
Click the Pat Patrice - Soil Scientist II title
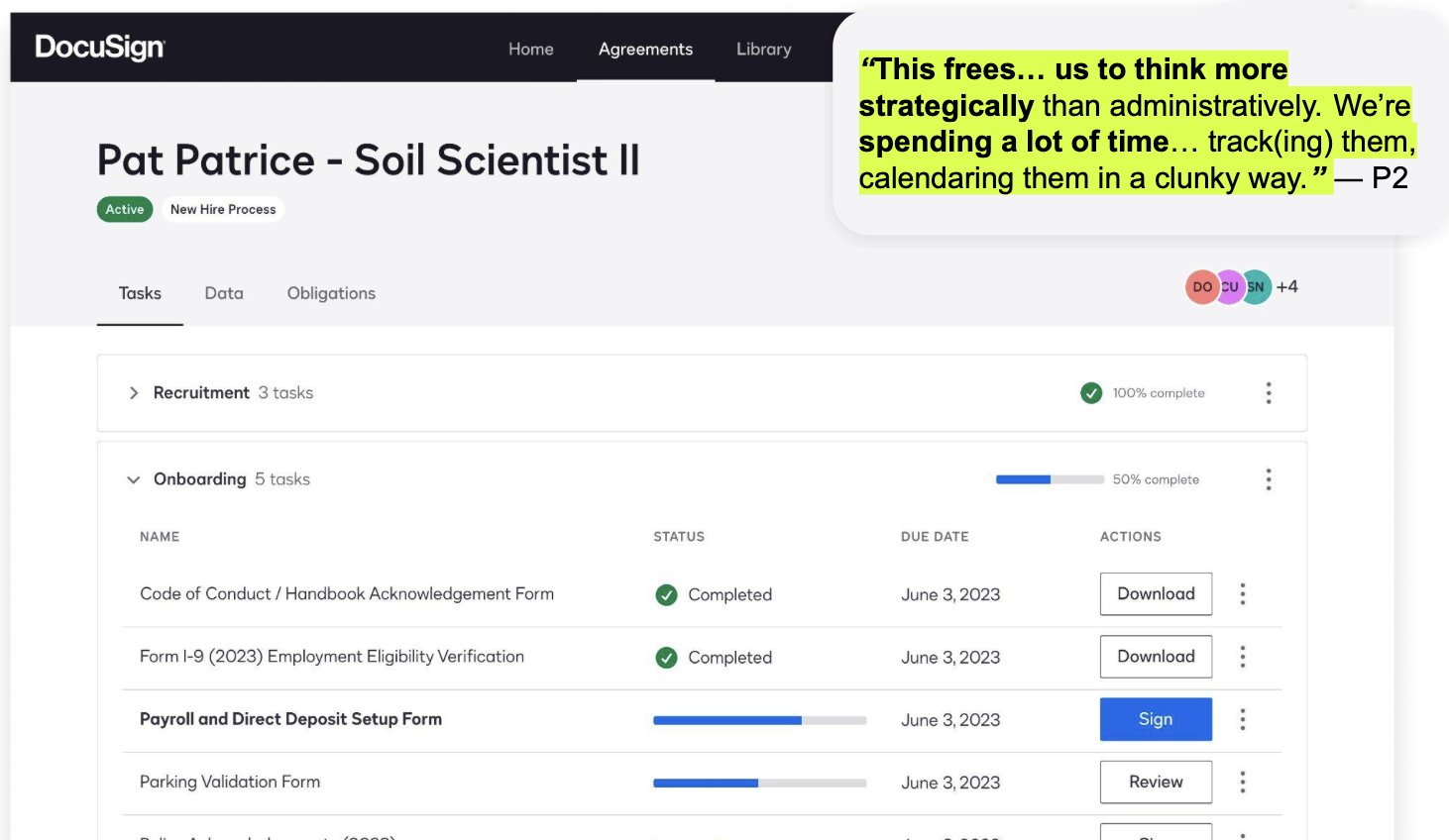tap(369, 160)
